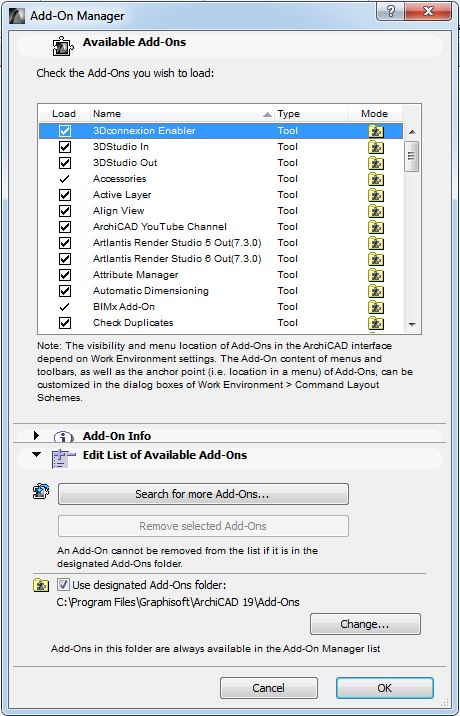The width and height of the screenshot is (460, 716).
Task: Click the add-on list scrollbar thumb
Action: [412, 156]
